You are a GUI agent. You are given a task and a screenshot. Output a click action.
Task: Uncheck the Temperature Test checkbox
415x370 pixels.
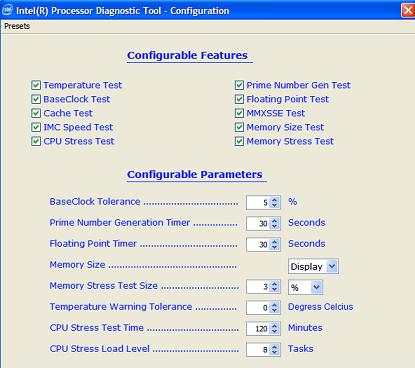click(x=36, y=85)
